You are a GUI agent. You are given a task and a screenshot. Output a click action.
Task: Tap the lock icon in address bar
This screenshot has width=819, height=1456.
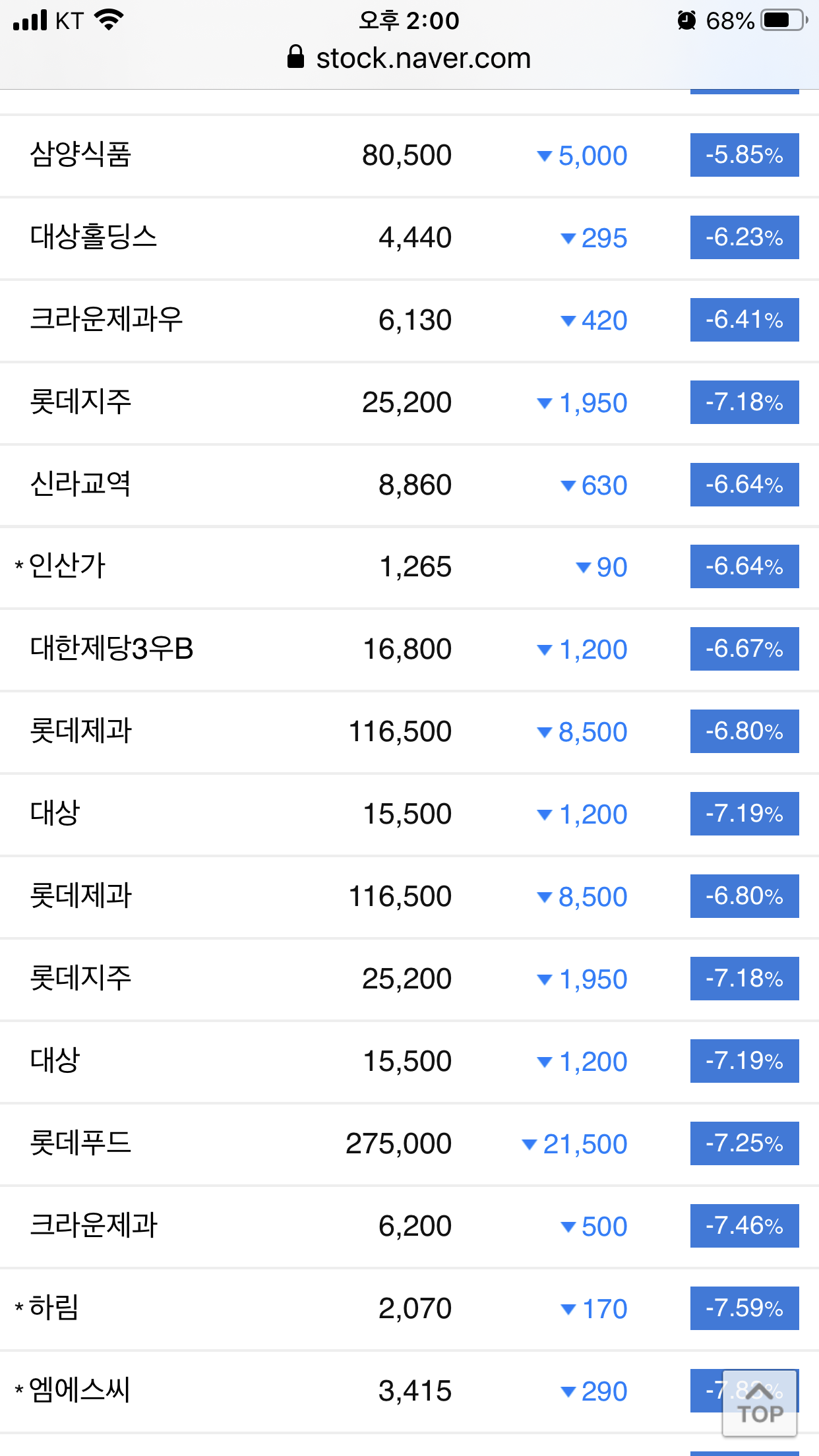296,57
